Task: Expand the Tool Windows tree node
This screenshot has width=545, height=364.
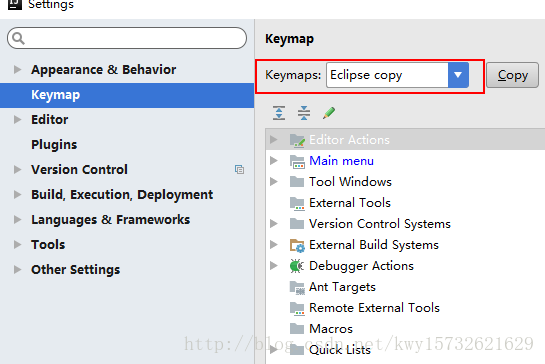Action: pos(274,181)
